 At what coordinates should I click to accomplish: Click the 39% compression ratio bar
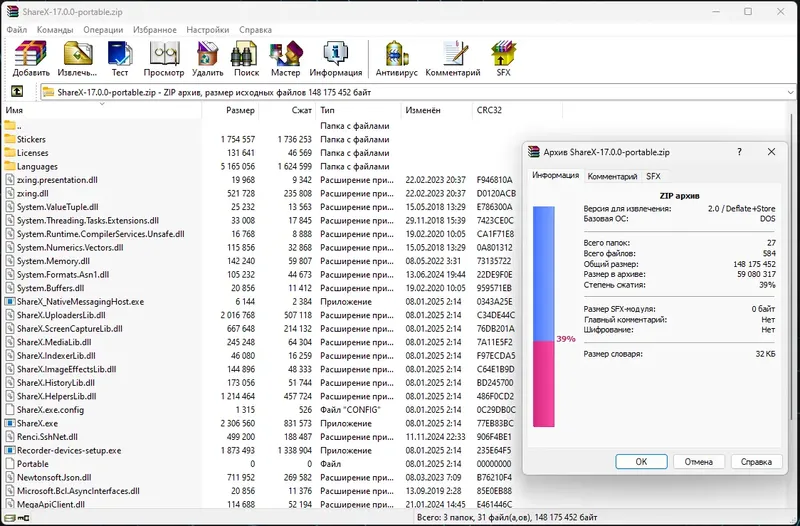coord(544,316)
